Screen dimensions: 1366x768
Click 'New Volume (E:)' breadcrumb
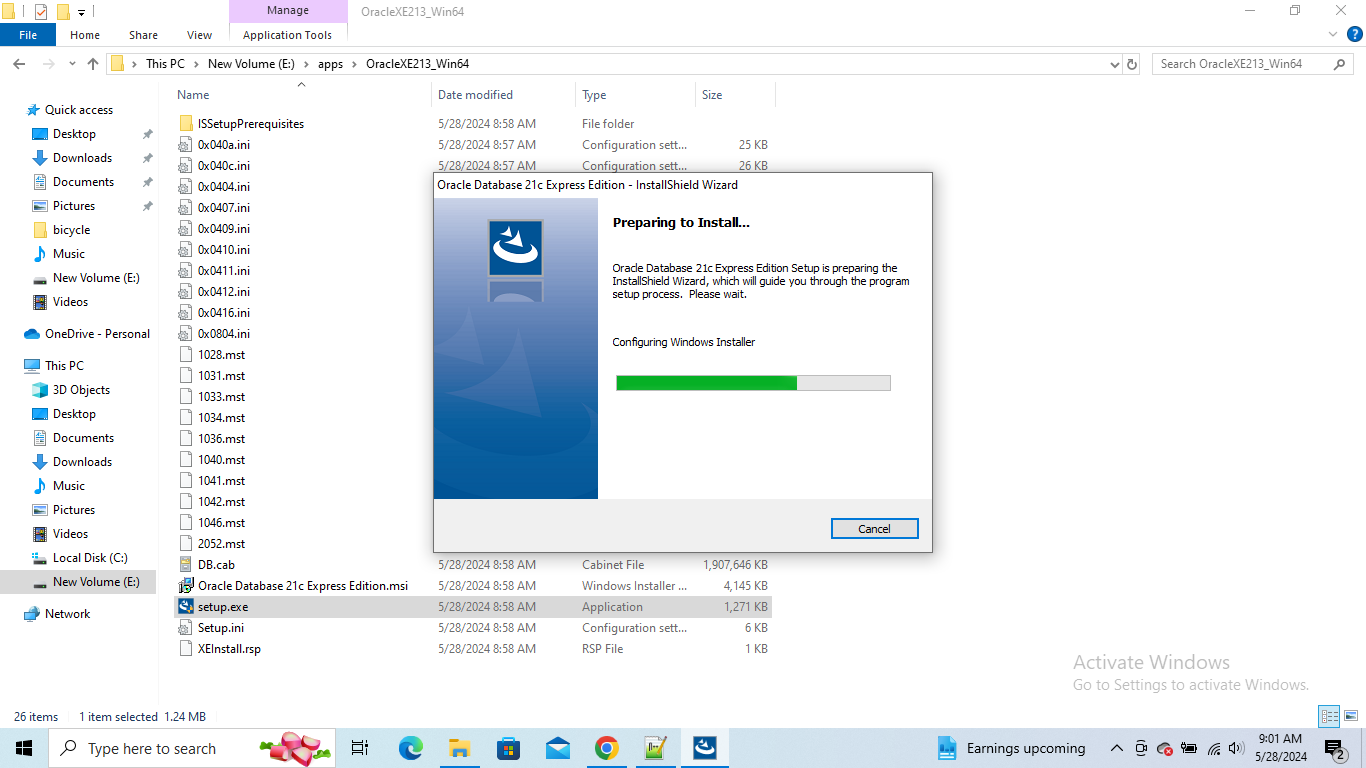coord(249,64)
